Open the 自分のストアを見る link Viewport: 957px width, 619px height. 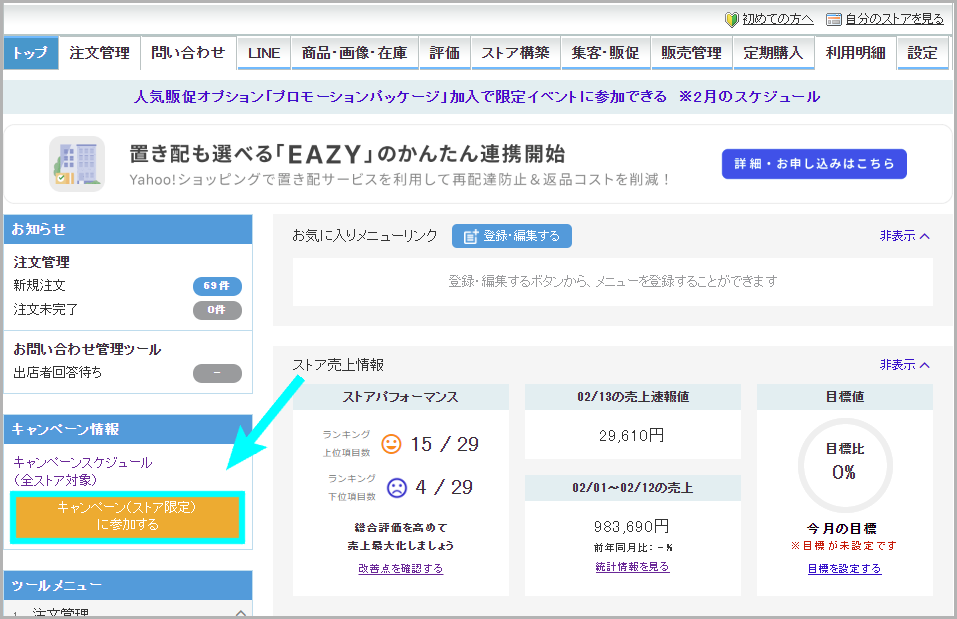[x=894, y=20]
